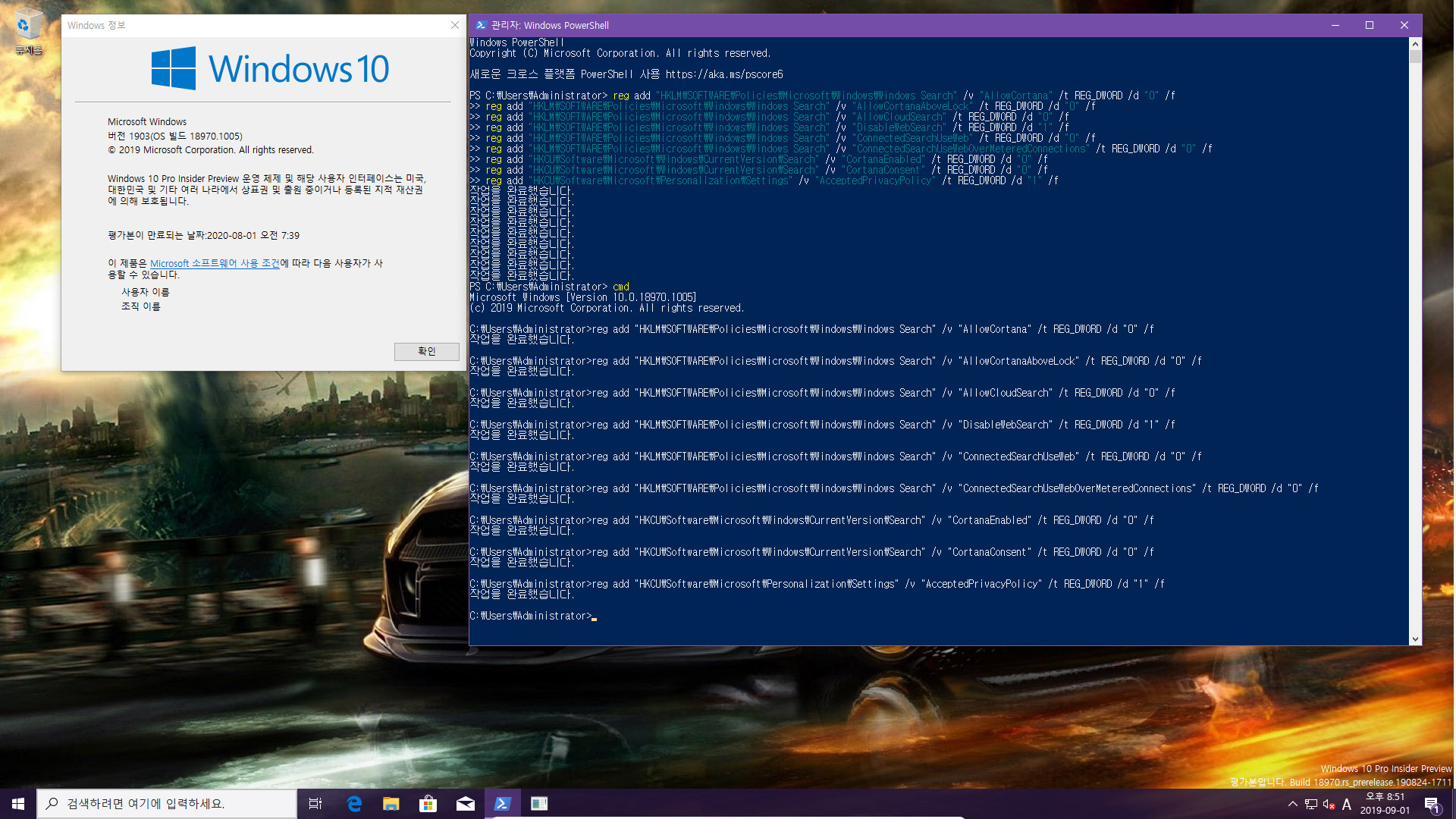Click the Windows 10 logo in dialog

click(270, 68)
